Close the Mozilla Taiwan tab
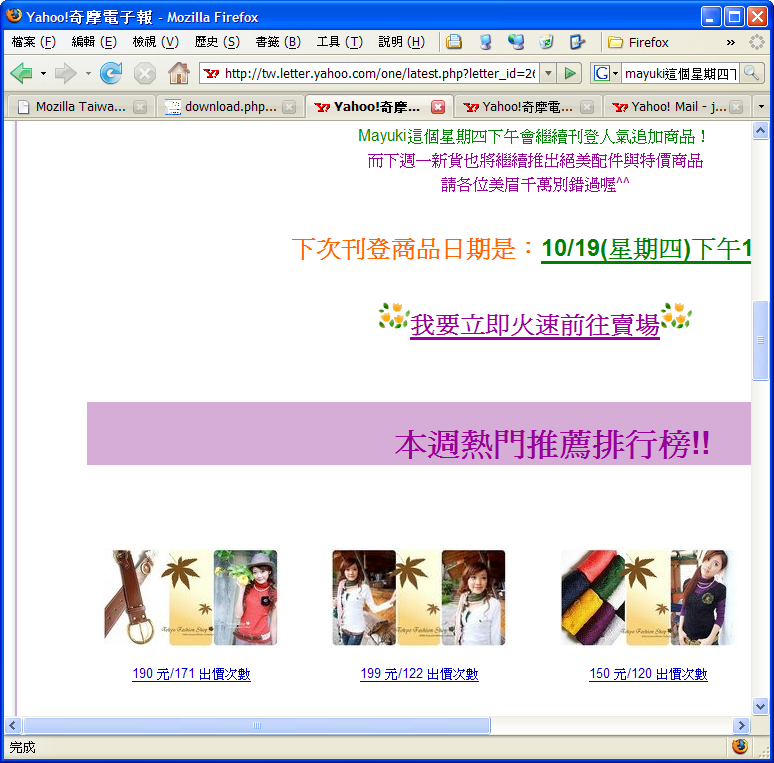This screenshot has height=763, width=774. [140, 107]
